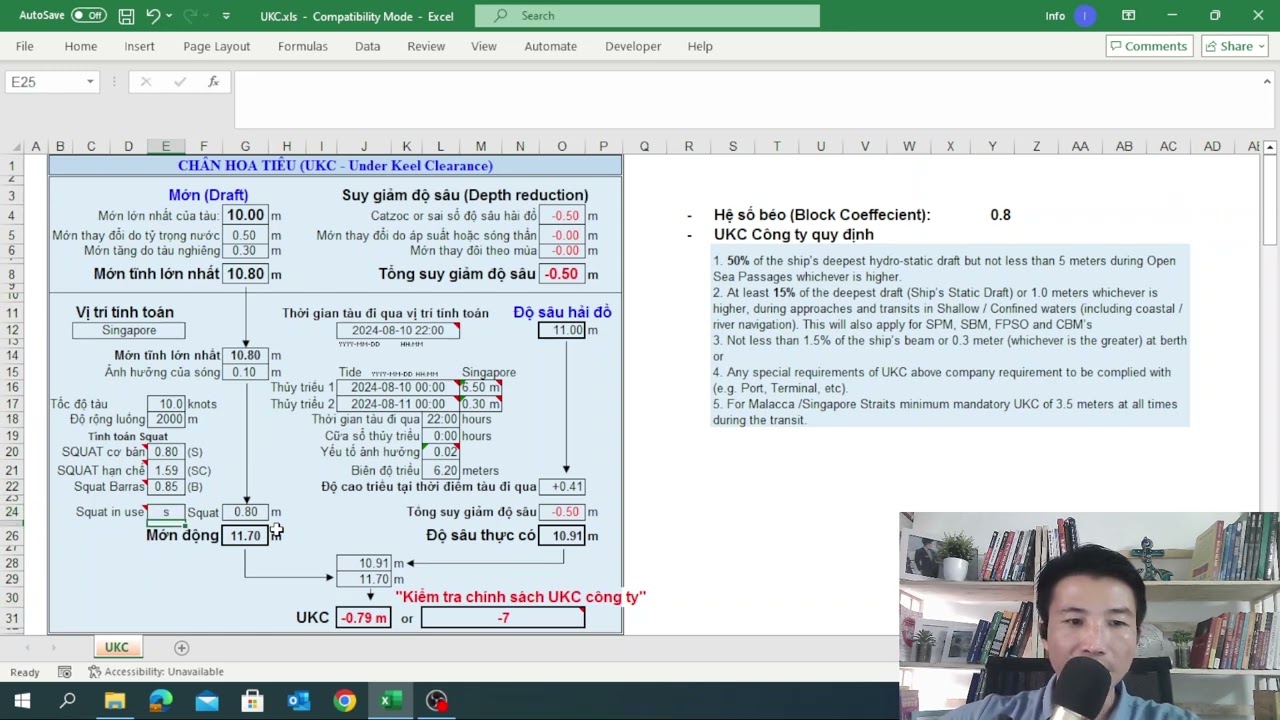Image resolution: width=1280 pixels, height=720 pixels.
Task: Select column G header
Action: (245, 147)
